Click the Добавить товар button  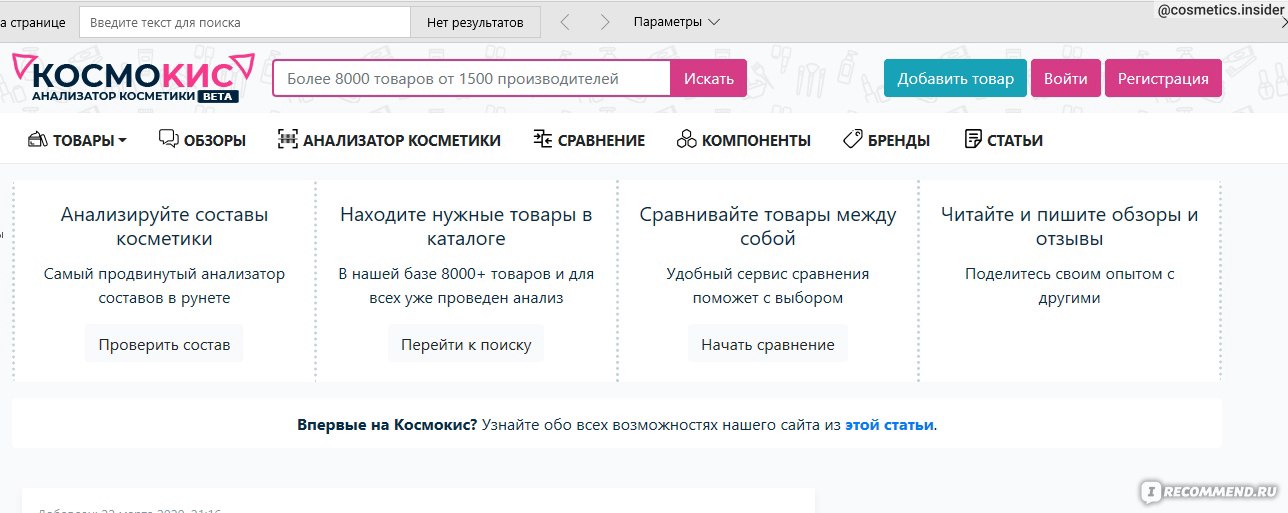[955, 78]
